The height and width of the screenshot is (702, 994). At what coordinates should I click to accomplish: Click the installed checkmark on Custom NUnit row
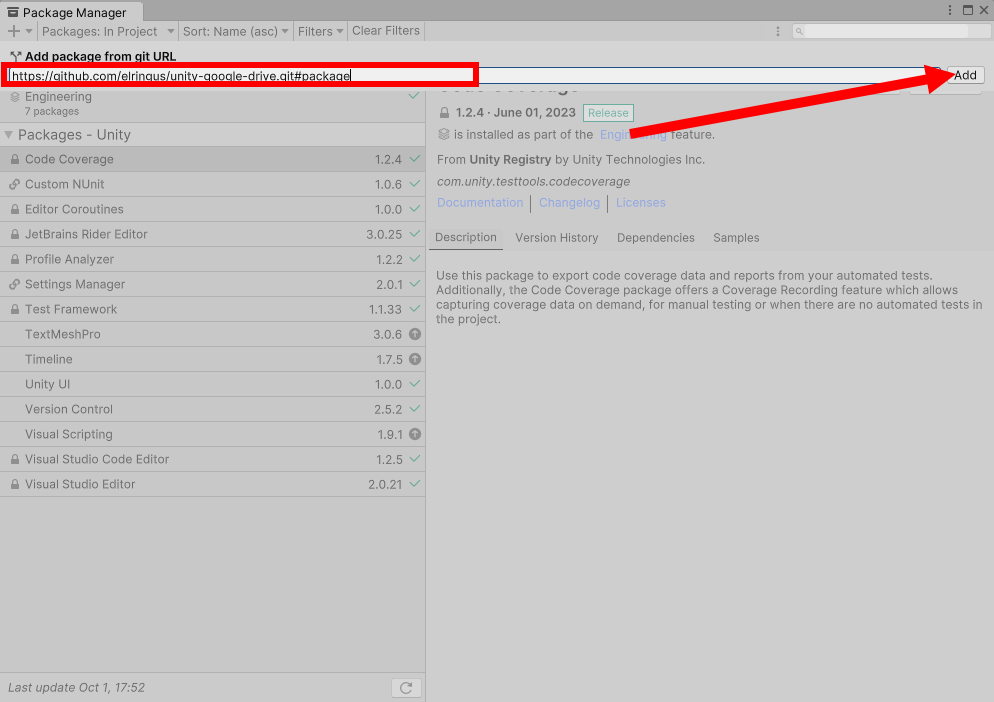(x=415, y=184)
